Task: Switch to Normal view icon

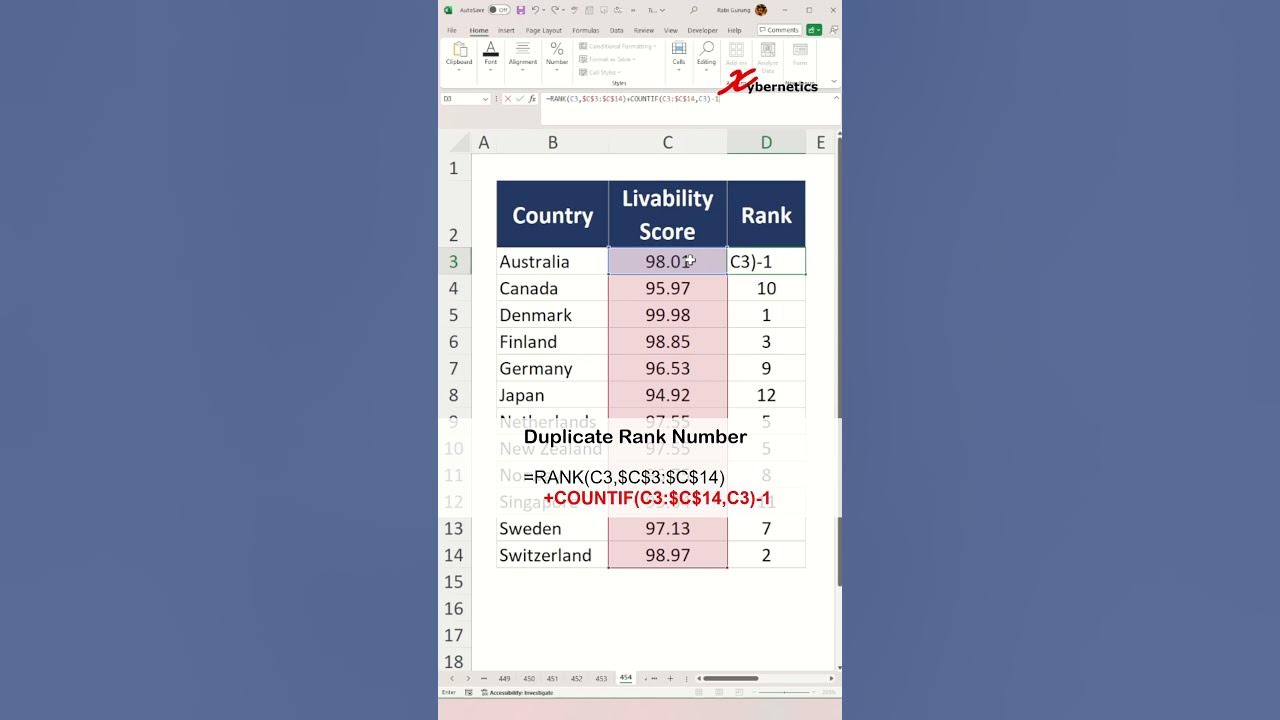Action: pos(701,692)
